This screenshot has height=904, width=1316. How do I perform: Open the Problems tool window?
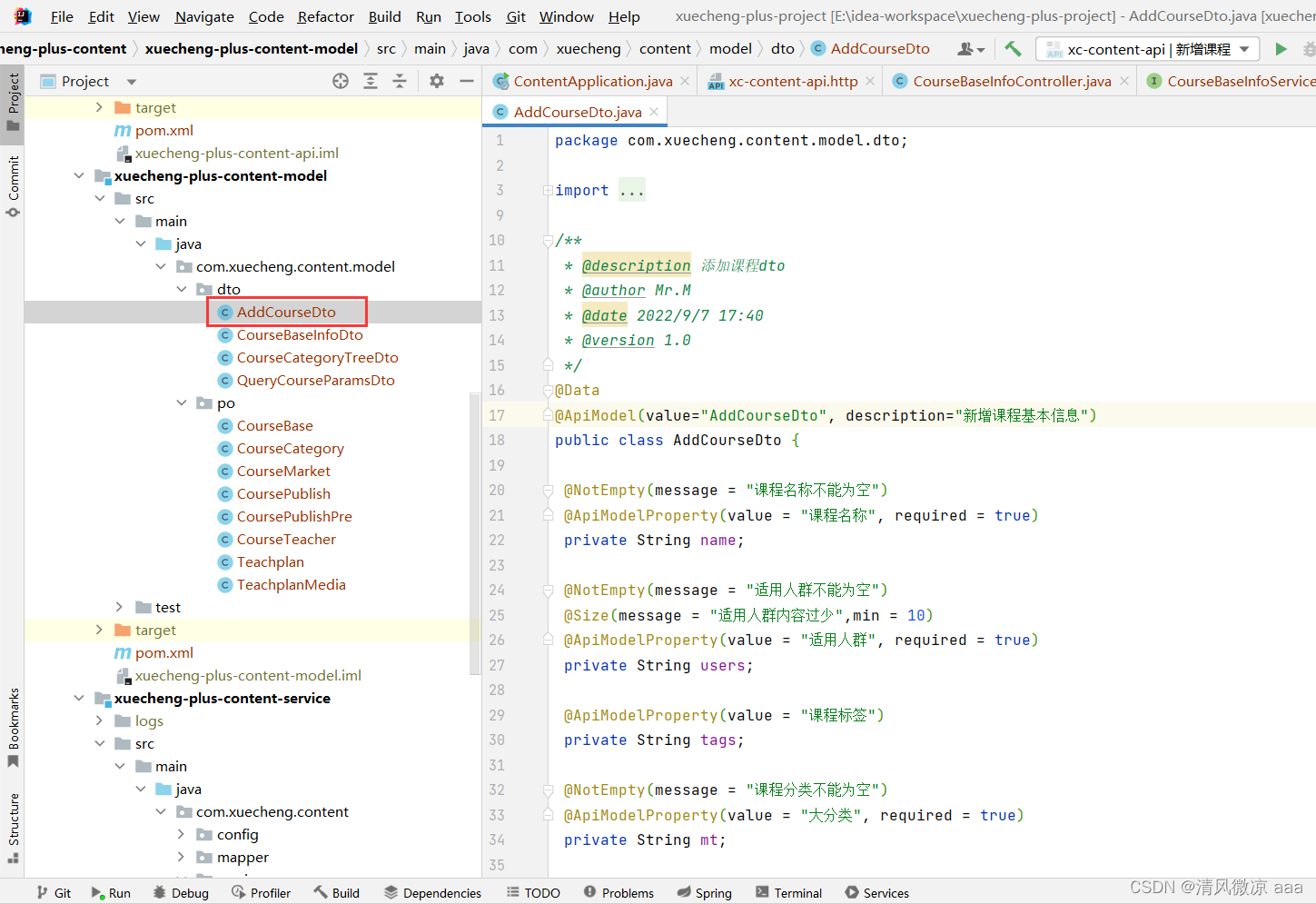coord(618,893)
